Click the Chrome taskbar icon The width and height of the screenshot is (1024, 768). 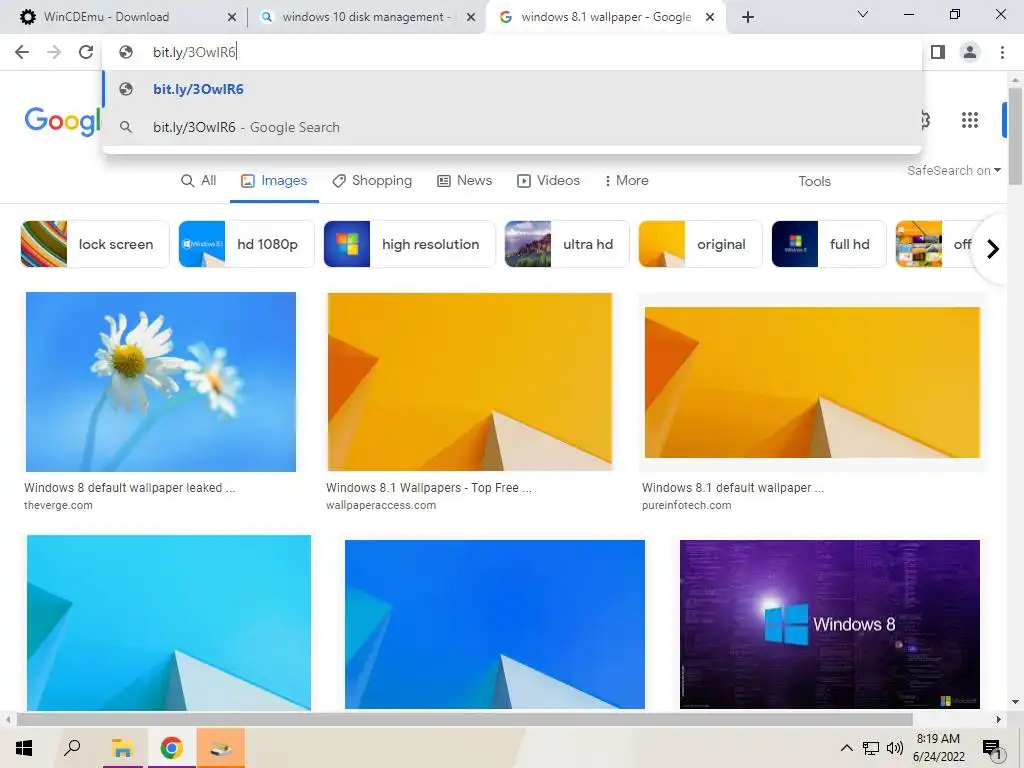171,748
